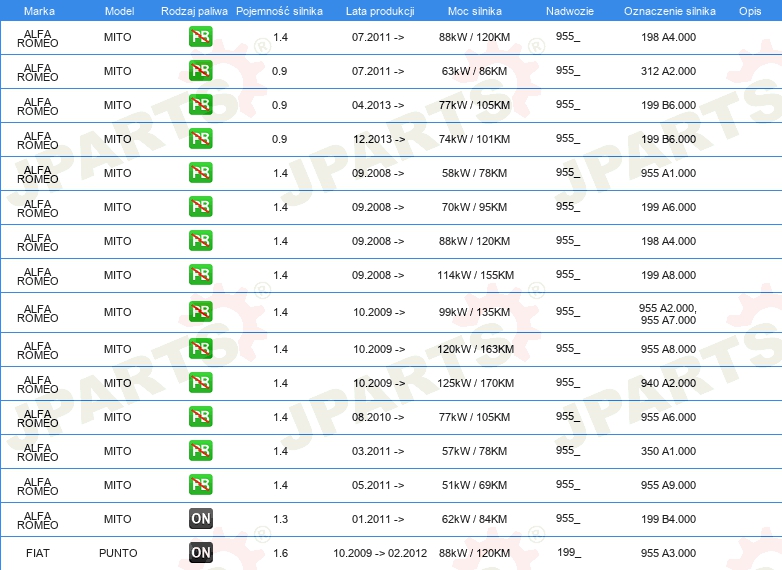Click the petrol fuel icon in the 51kW / 69KM row
Viewport: 782px width, 570px height.
coord(200,484)
